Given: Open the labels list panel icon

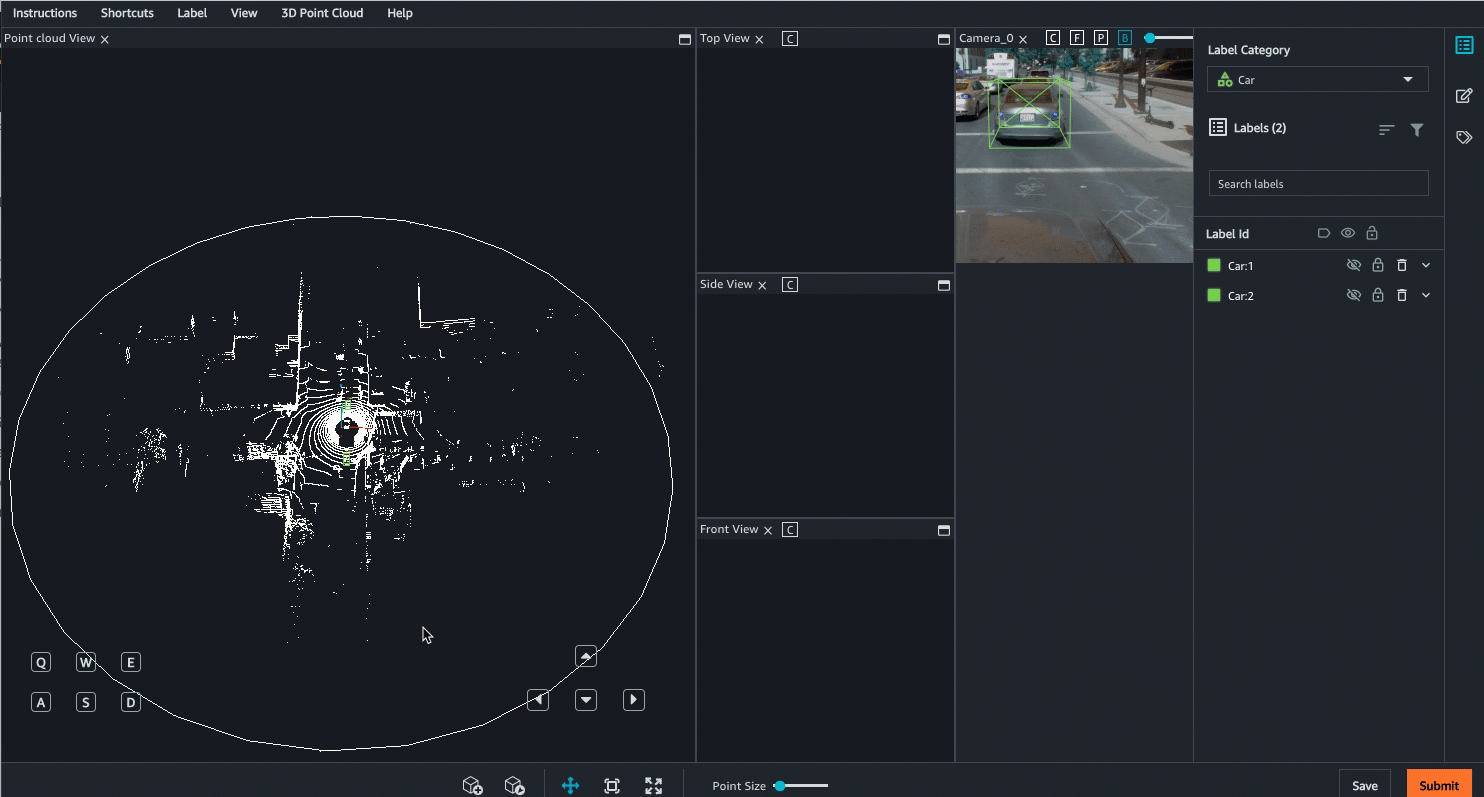Looking at the screenshot, I should click(x=1465, y=44).
